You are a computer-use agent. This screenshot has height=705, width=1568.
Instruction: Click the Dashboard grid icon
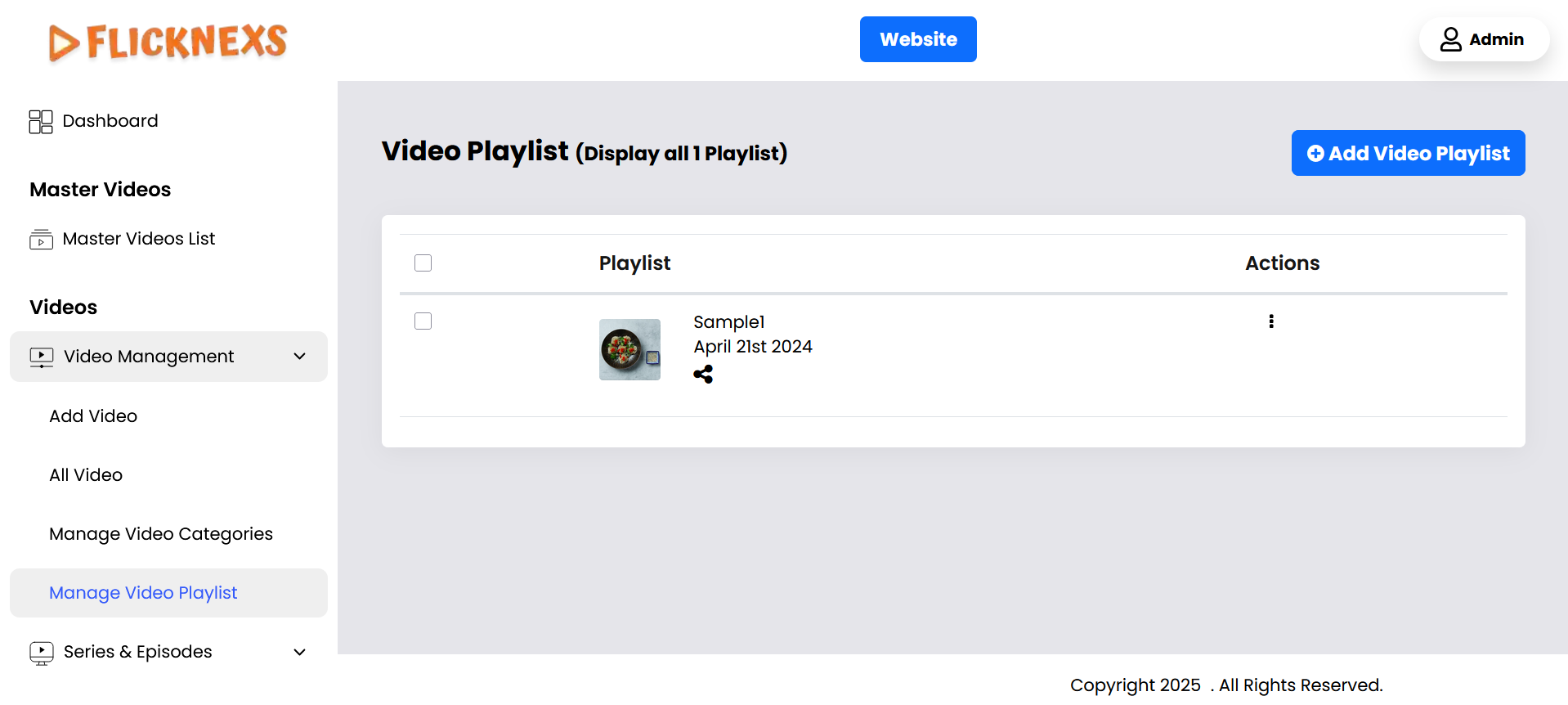point(41,122)
